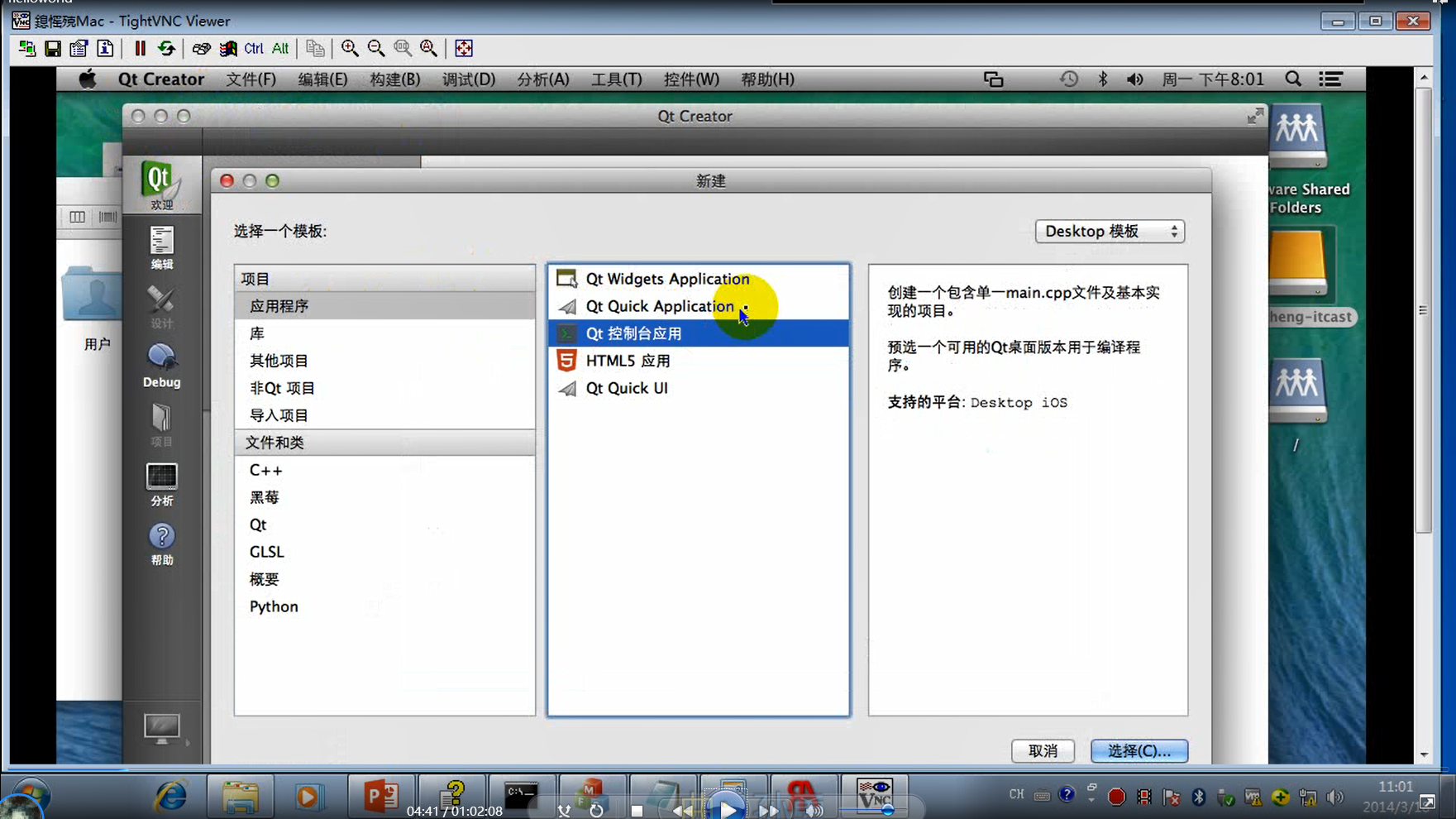Image resolution: width=1456 pixels, height=819 pixels.
Task: Click the Mac volume menu bar icon
Action: 1134,79
